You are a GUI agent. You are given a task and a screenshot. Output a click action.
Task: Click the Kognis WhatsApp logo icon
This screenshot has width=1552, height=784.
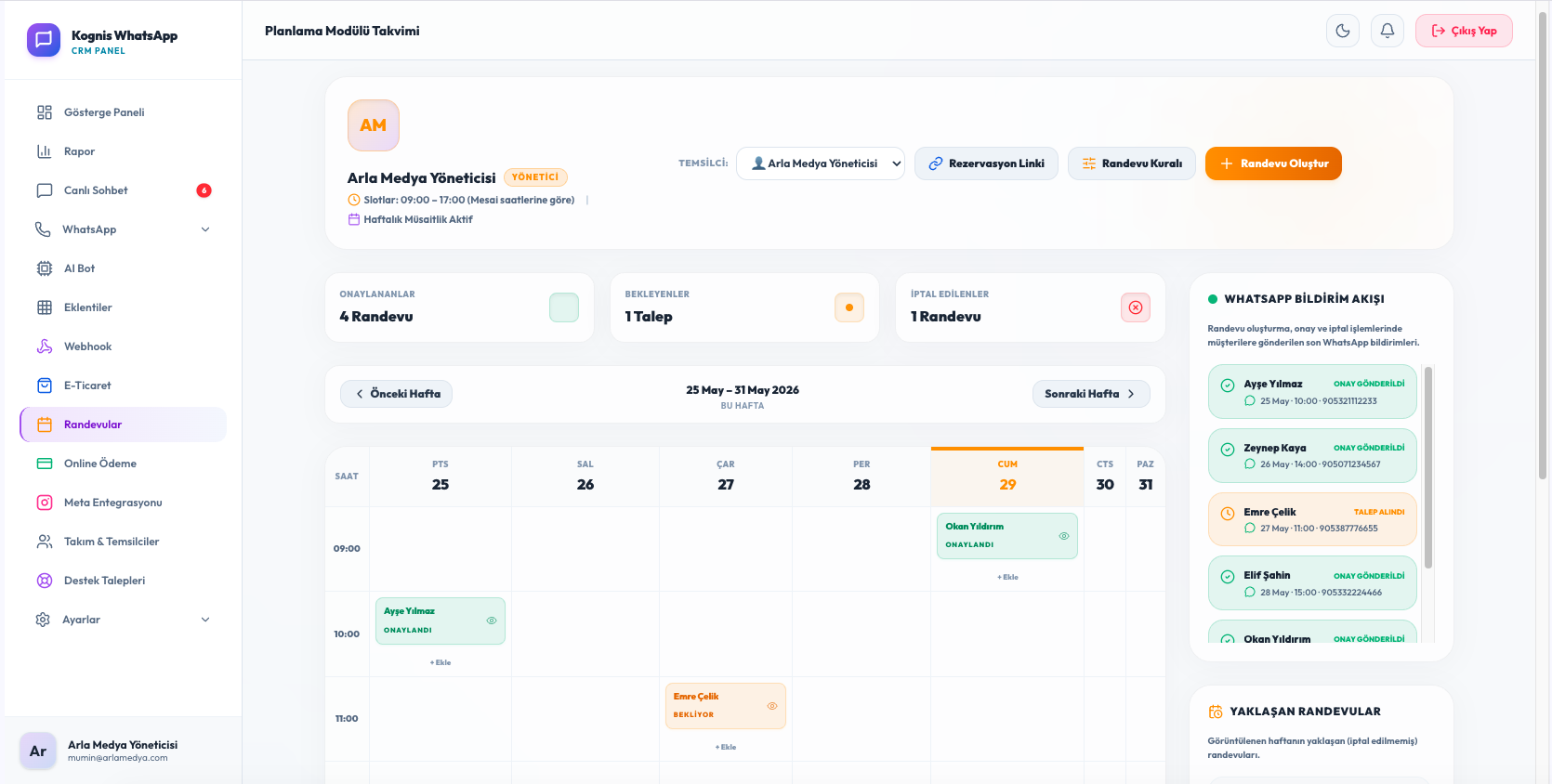[x=44, y=40]
